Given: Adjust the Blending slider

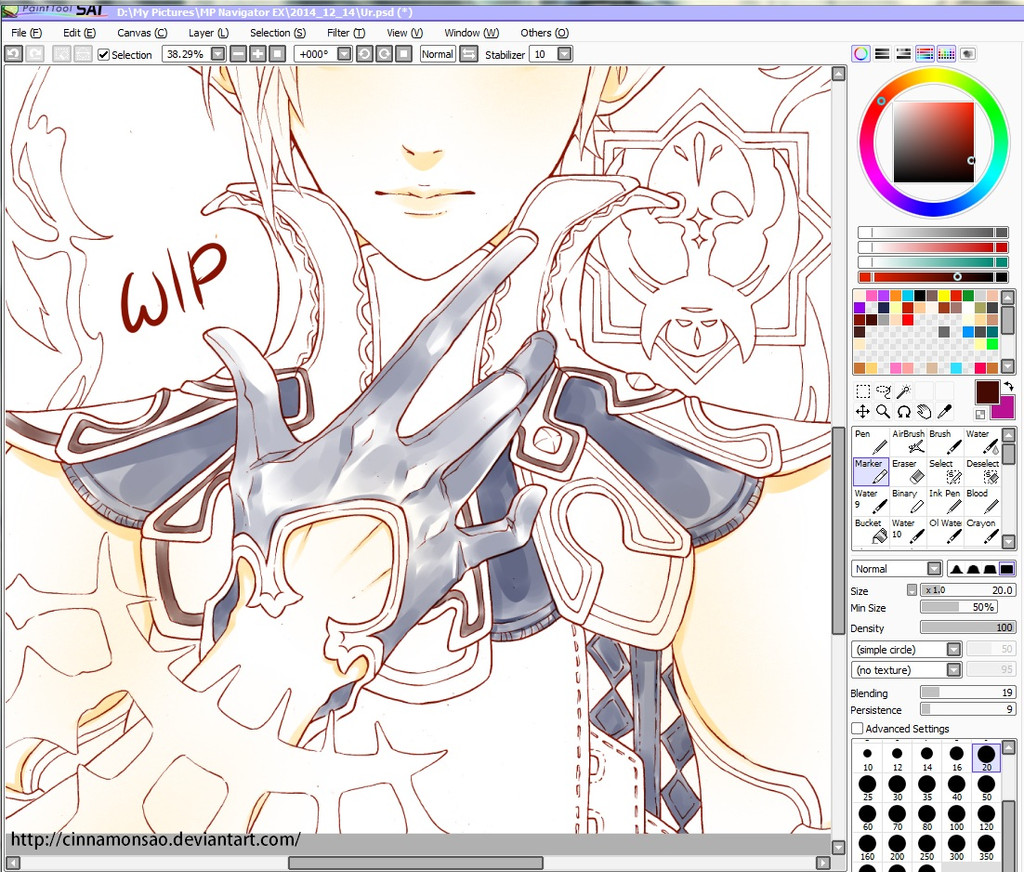Looking at the screenshot, I should [x=968, y=692].
